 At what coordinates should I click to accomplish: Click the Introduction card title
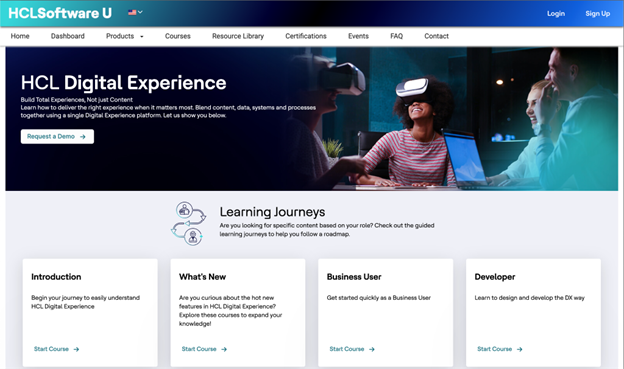click(56, 277)
